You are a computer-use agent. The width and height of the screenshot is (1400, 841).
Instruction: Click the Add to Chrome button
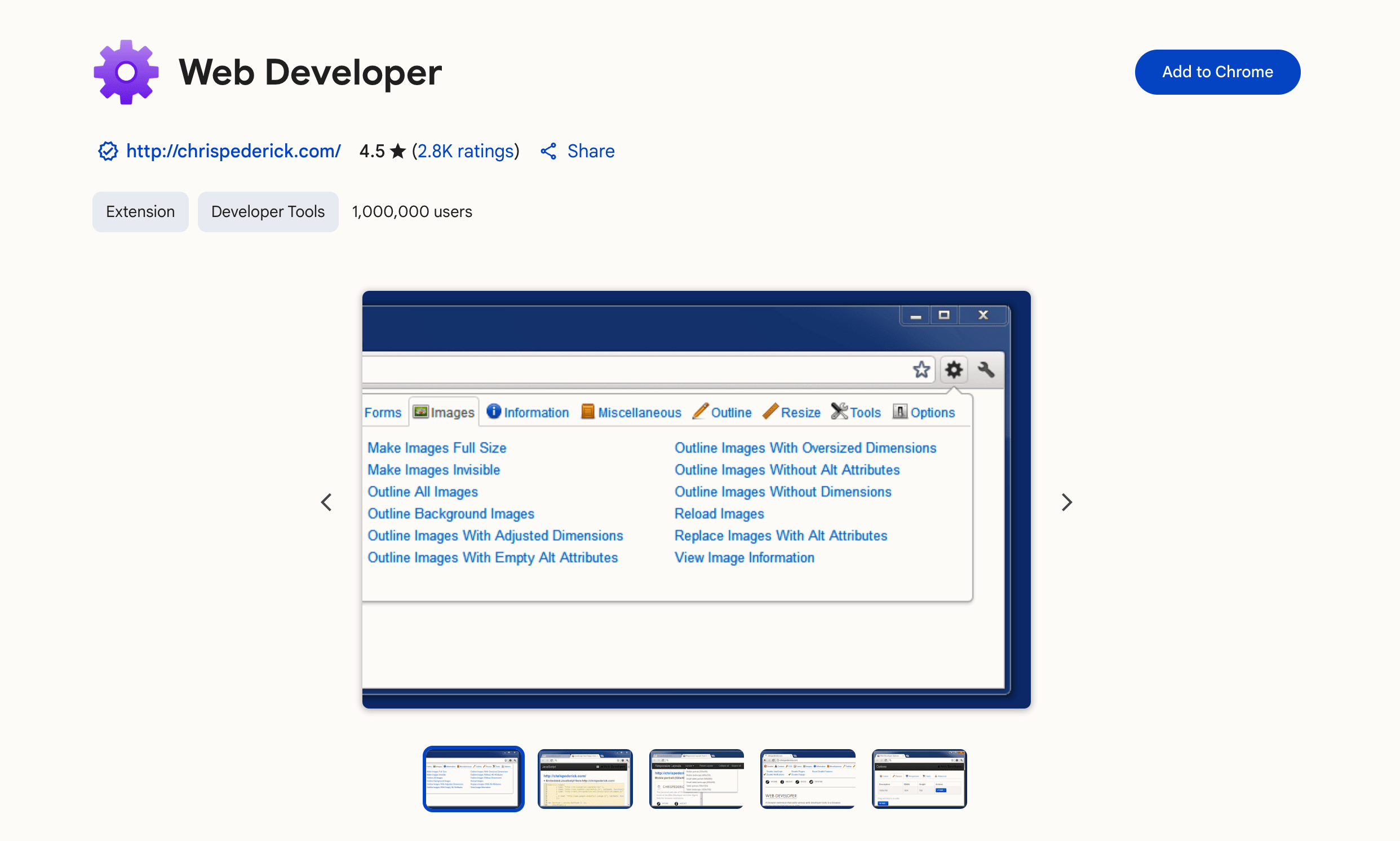point(1217,72)
